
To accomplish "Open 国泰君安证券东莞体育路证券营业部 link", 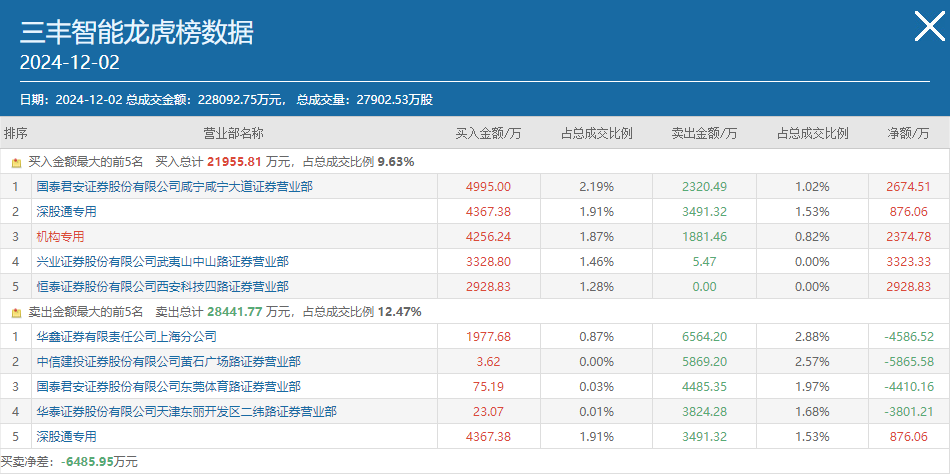I will pyautogui.click(x=168, y=387).
